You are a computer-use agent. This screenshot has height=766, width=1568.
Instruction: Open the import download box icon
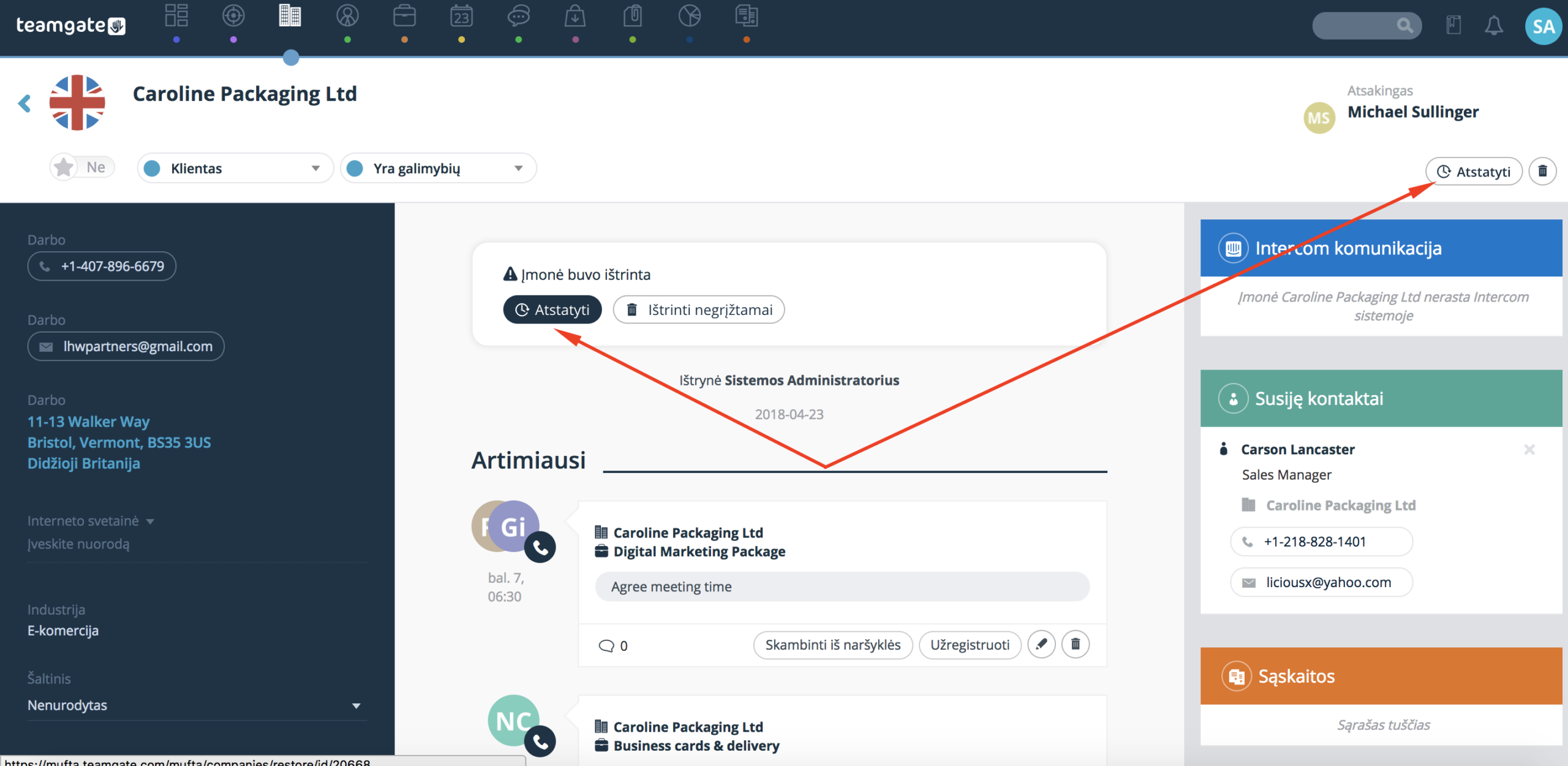tap(575, 16)
